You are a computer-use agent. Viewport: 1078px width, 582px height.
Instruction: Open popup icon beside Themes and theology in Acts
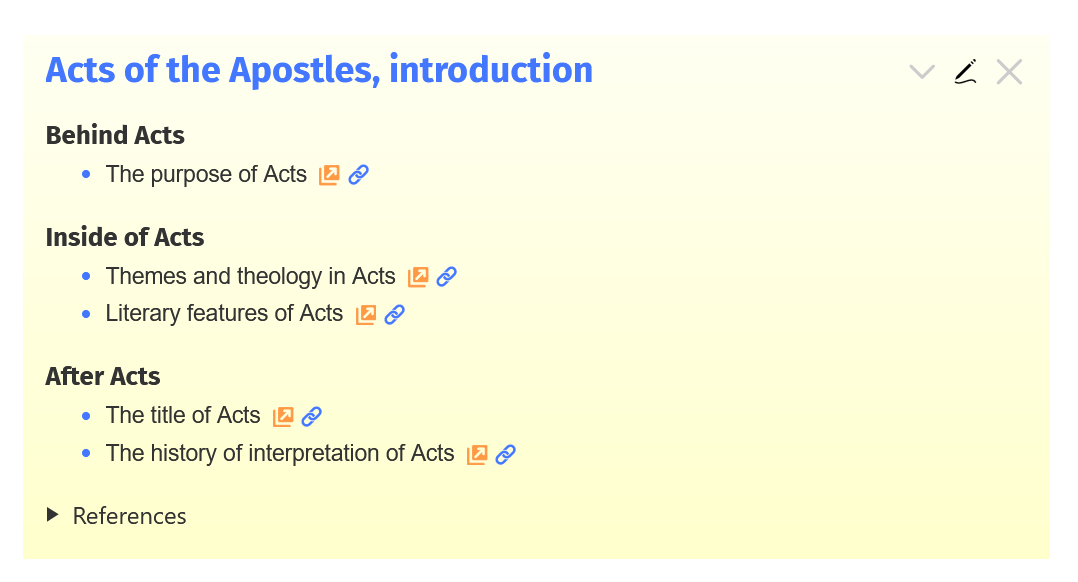coord(418,277)
